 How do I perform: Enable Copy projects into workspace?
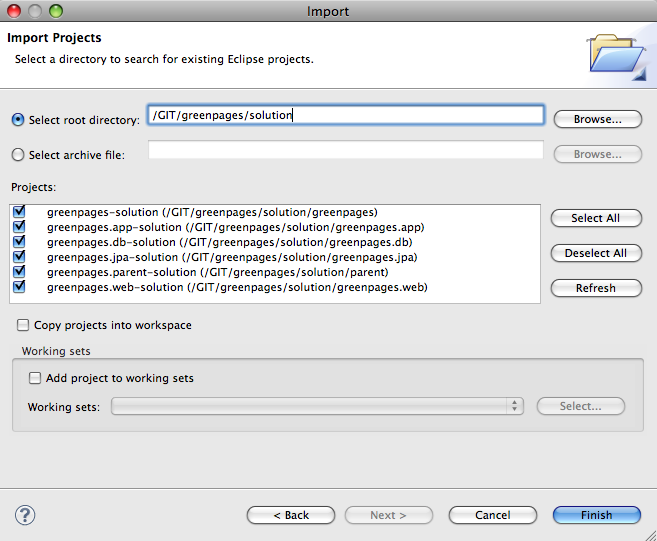23,325
